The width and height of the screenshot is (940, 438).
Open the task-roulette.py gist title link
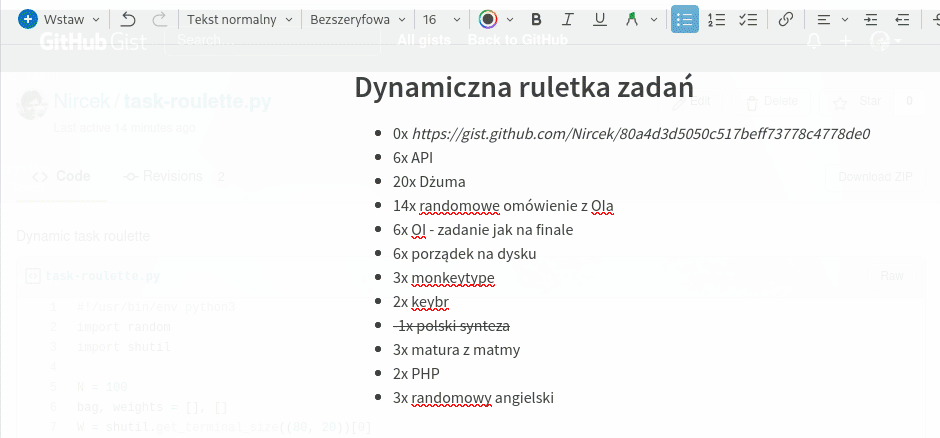197,101
